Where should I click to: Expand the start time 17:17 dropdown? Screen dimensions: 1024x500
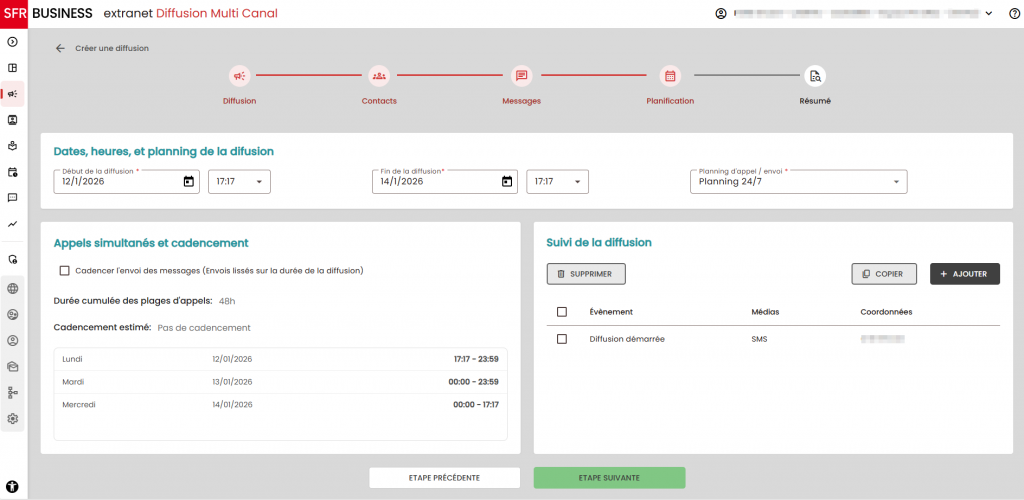(x=240, y=182)
